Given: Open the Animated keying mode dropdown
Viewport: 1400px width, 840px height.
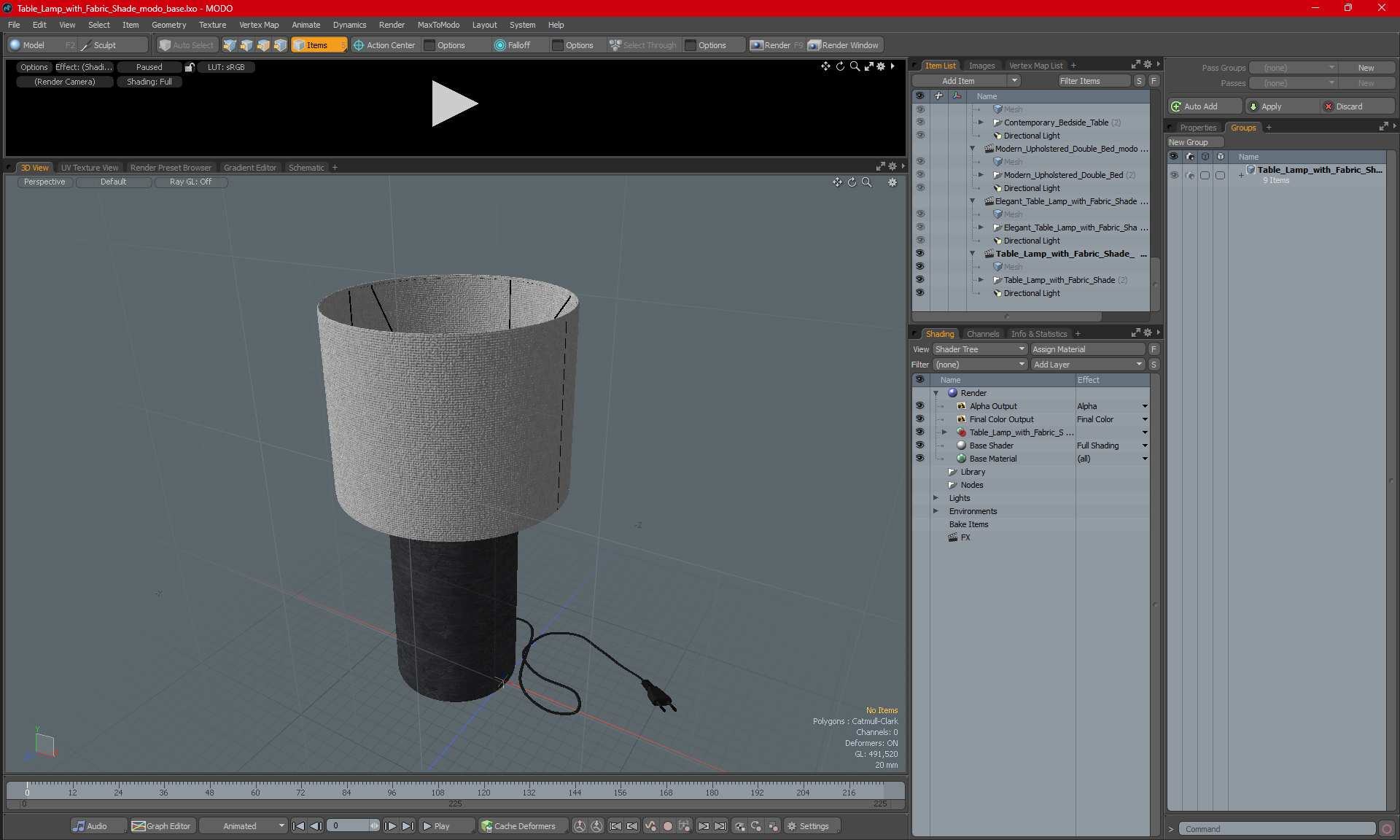Looking at the screenshot, I should (x=244, y=826).
